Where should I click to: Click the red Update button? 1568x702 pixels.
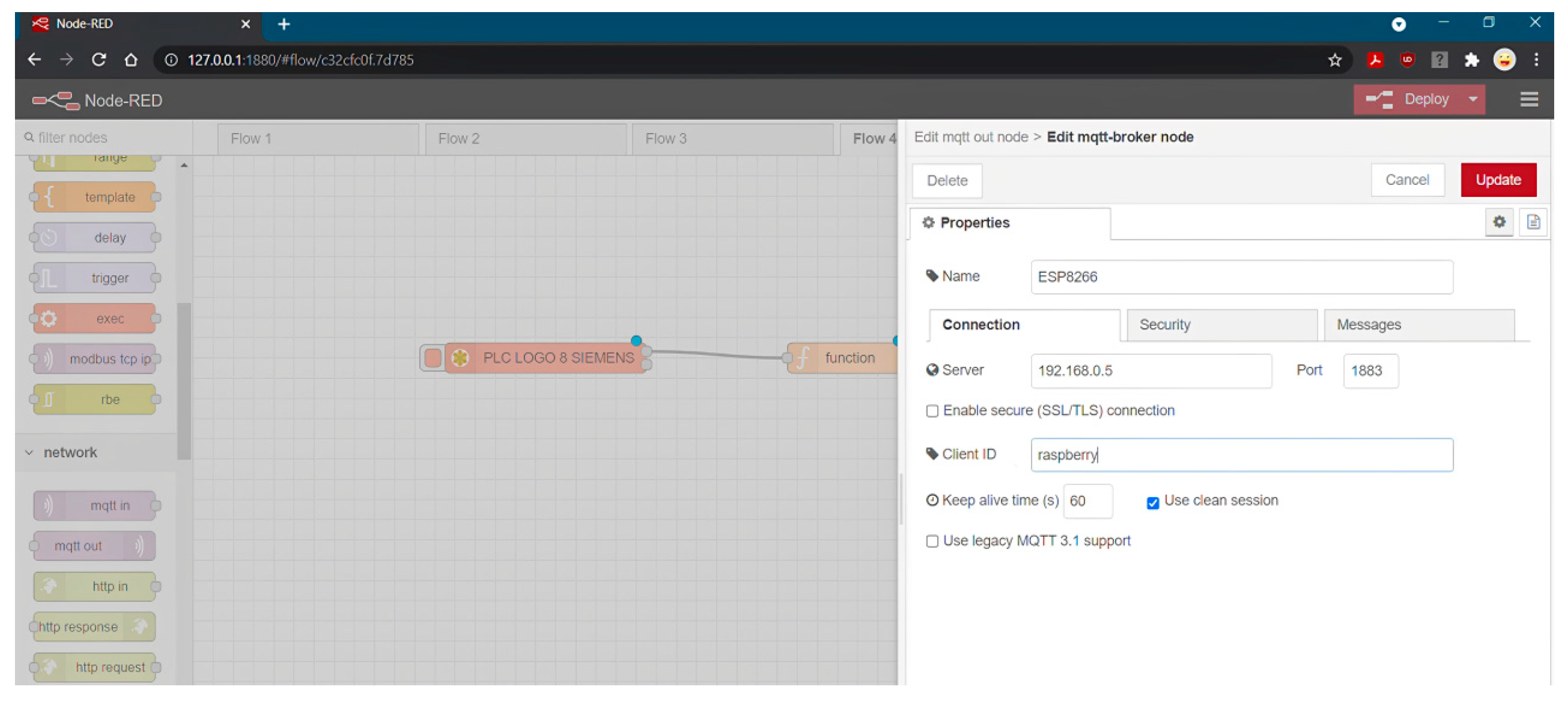tap(1497, 180)
